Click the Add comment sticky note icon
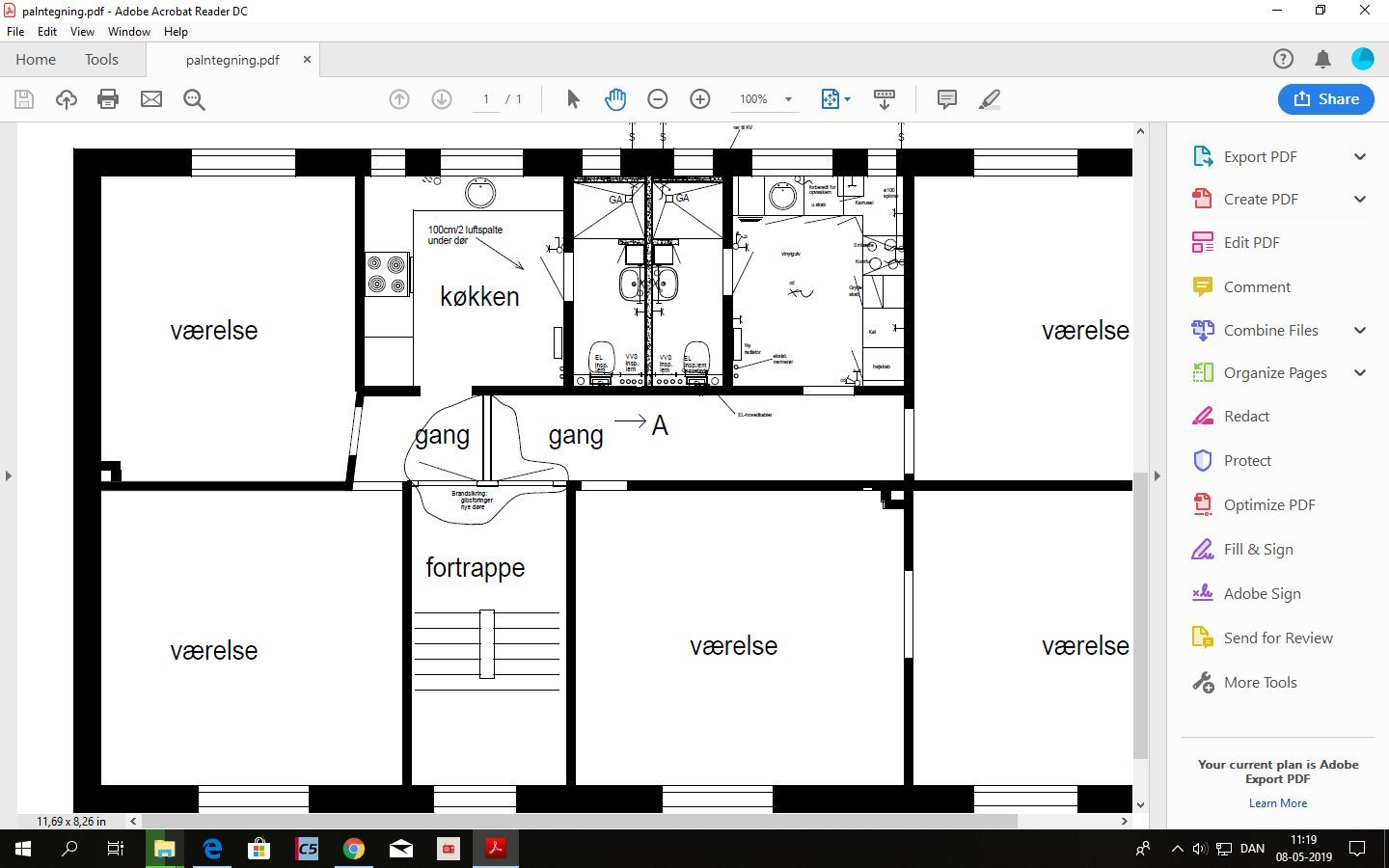This screenshot has height=868, width=1389. click(946, 99)
